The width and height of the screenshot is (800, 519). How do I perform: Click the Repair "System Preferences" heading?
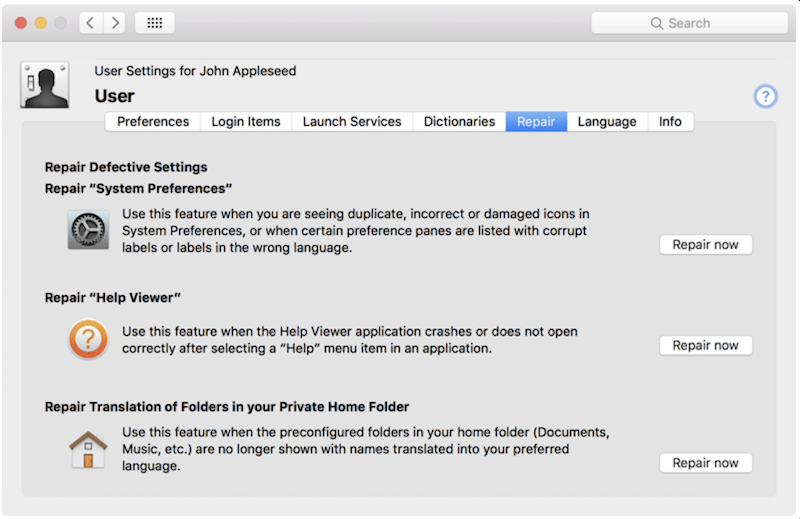(x=138, y=188)
